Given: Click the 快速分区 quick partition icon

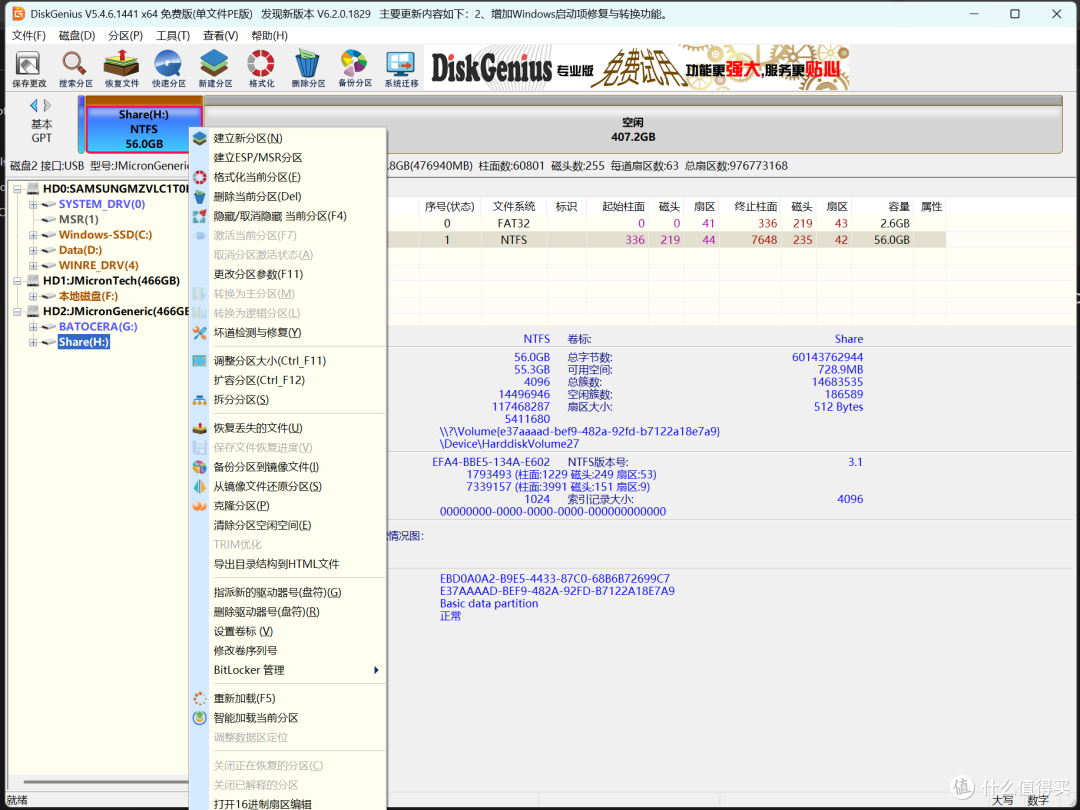Looking at the screenshot, I should click(x=169, y=69).
